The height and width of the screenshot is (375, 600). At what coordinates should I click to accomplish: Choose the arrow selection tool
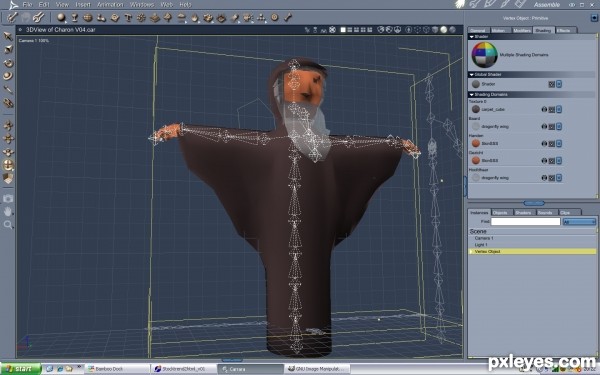[x=8, y=36]
